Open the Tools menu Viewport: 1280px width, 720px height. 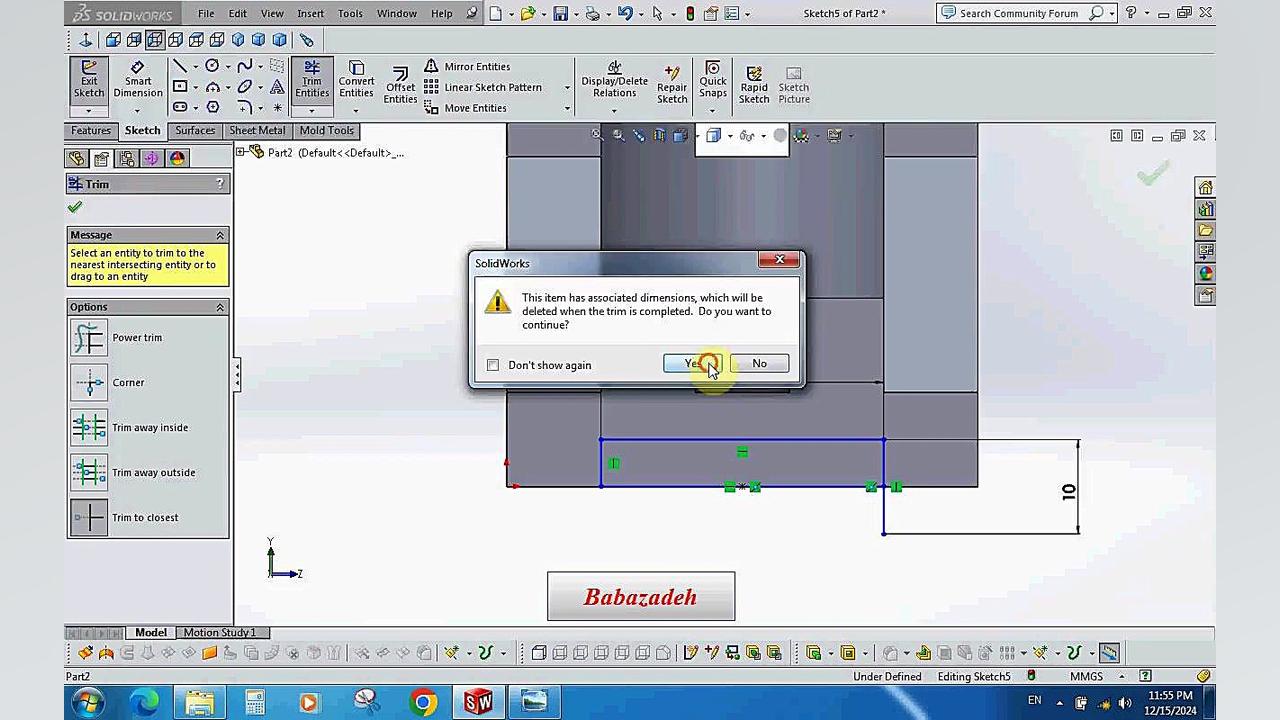[350, 14]
